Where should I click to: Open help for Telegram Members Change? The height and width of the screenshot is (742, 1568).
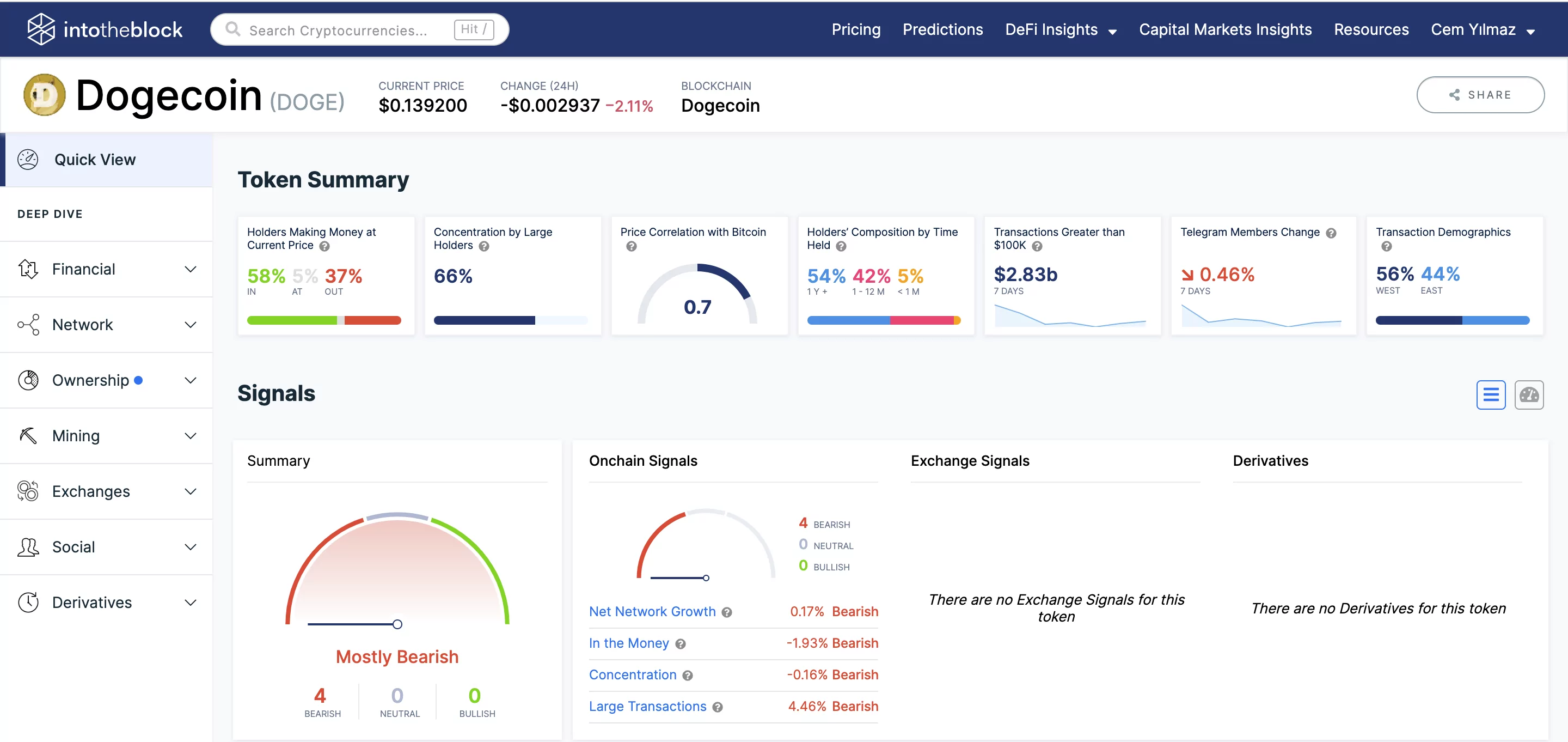point(1331,233)
